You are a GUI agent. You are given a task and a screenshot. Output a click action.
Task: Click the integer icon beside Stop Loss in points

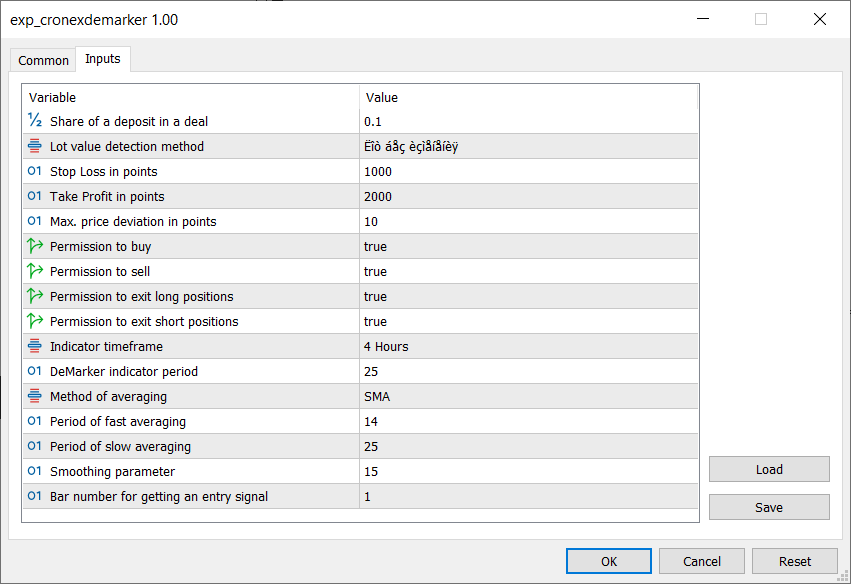35,171
